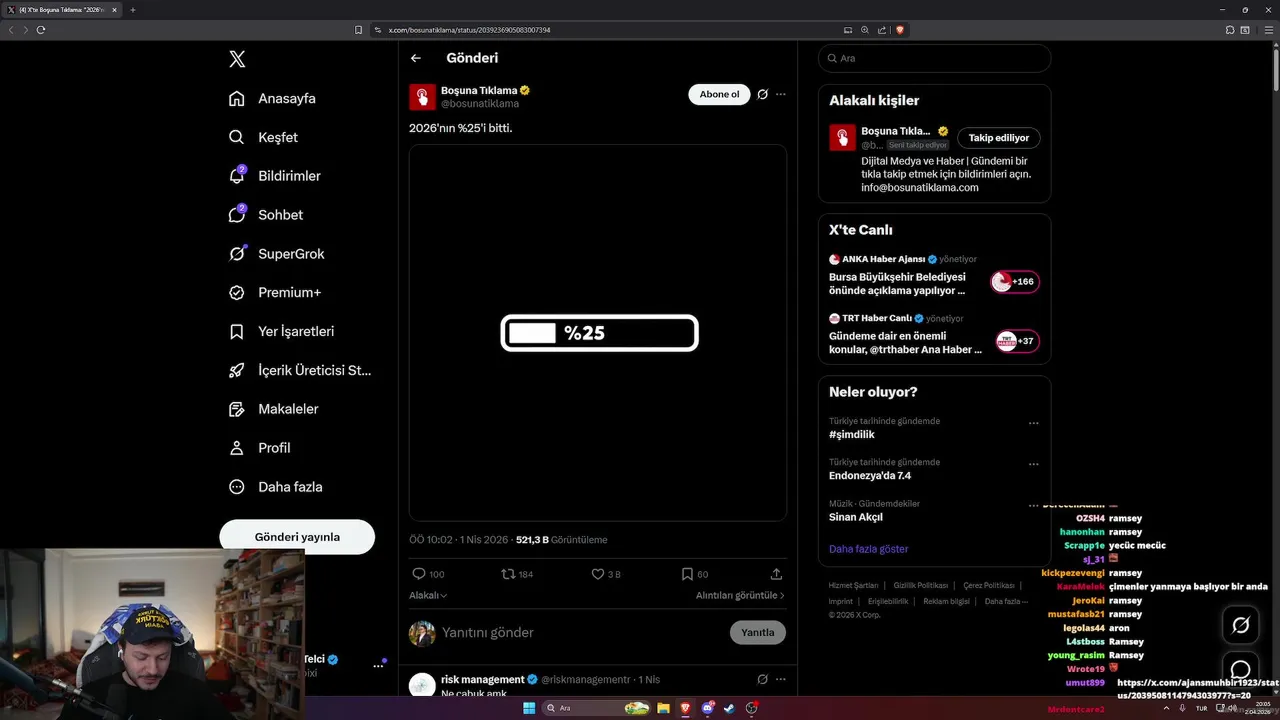Open SuperGrok from the sidebar
This screenshot has width=1280, height=720.
pos(276,254)
